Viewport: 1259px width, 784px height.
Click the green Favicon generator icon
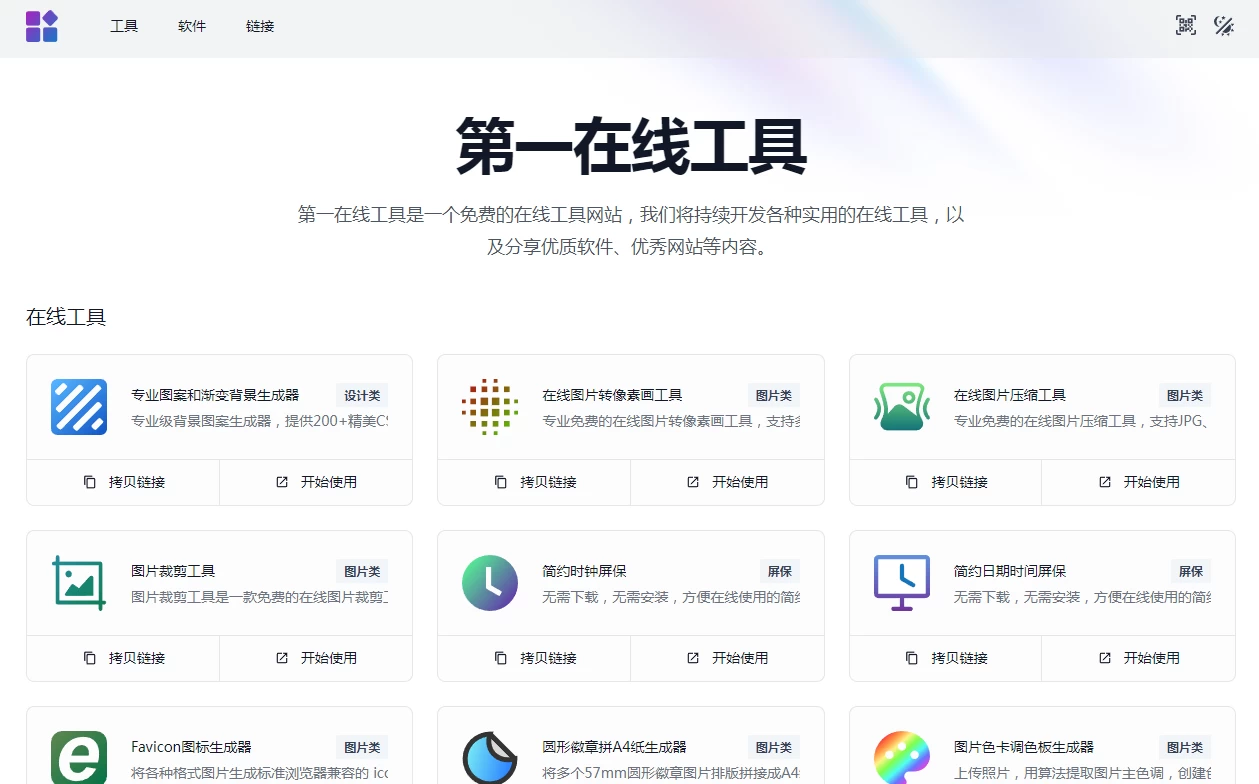79,757
